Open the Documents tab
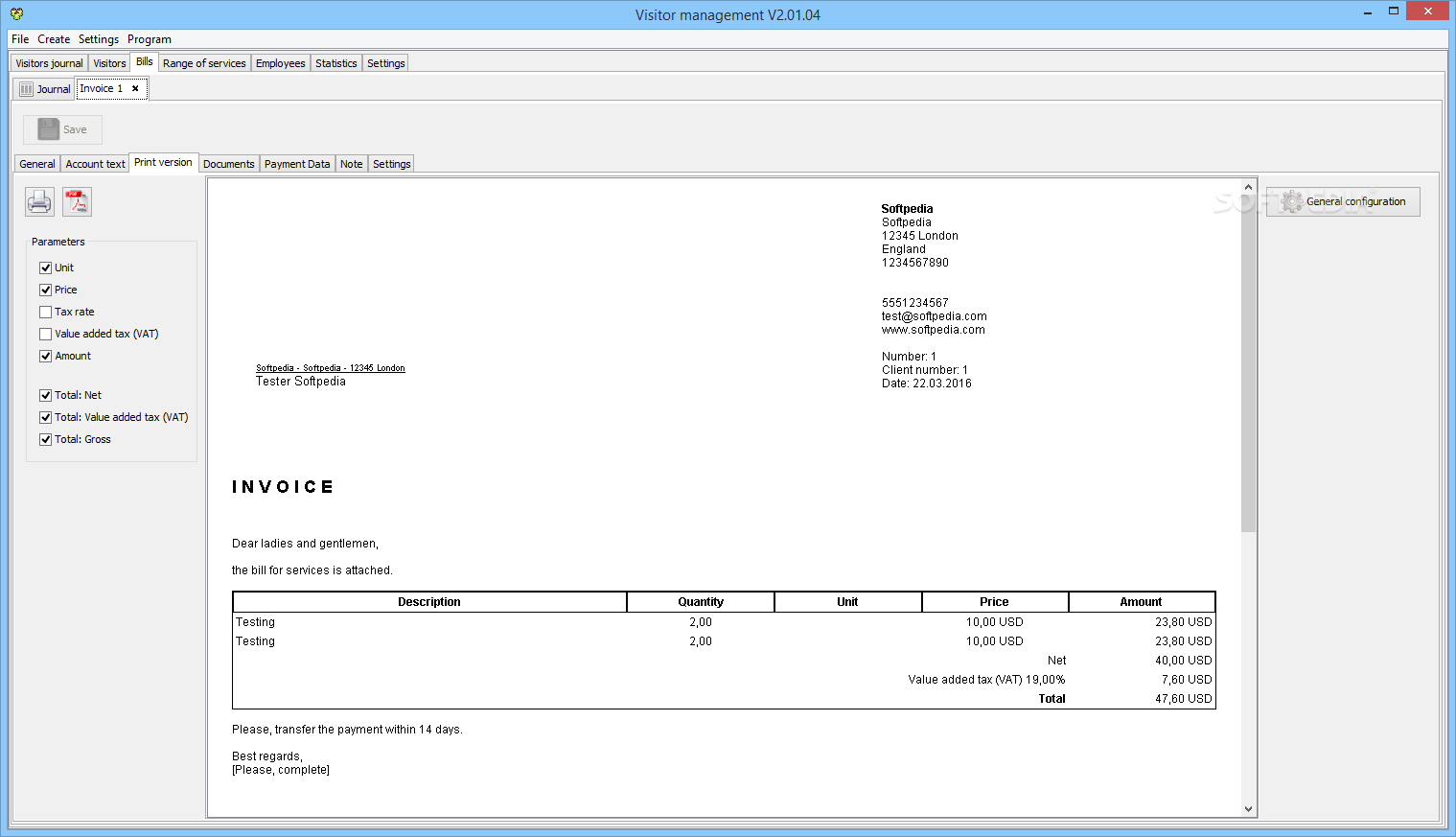1456x837 pixels. pyautogui.click(x=229, y=164)
